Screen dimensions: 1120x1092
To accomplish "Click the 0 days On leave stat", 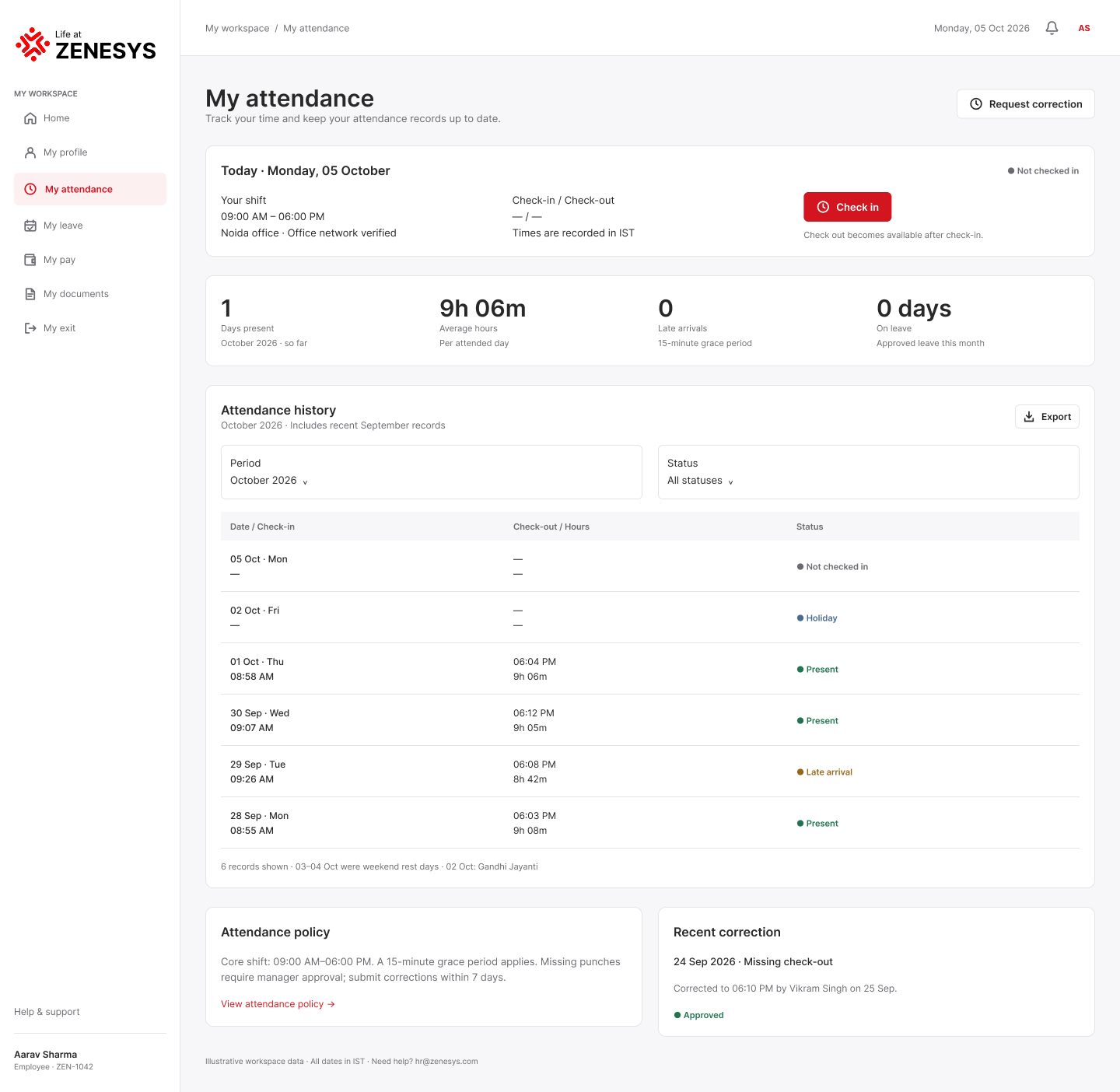I will (914, 309).
